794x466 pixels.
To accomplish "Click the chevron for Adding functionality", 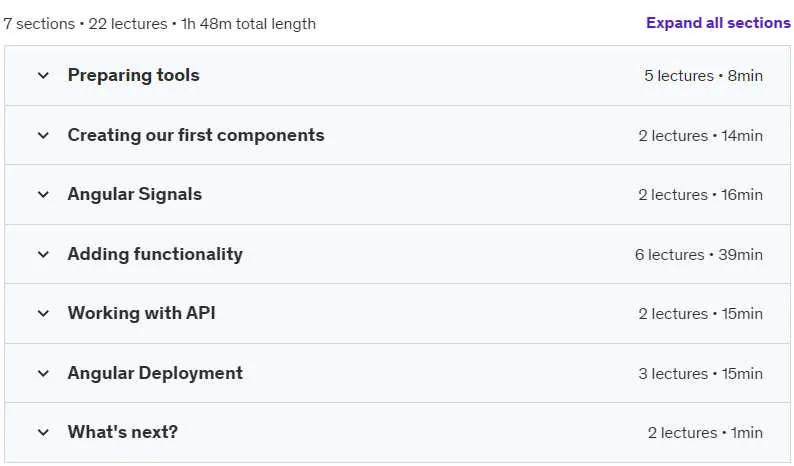I will [44, 254].
